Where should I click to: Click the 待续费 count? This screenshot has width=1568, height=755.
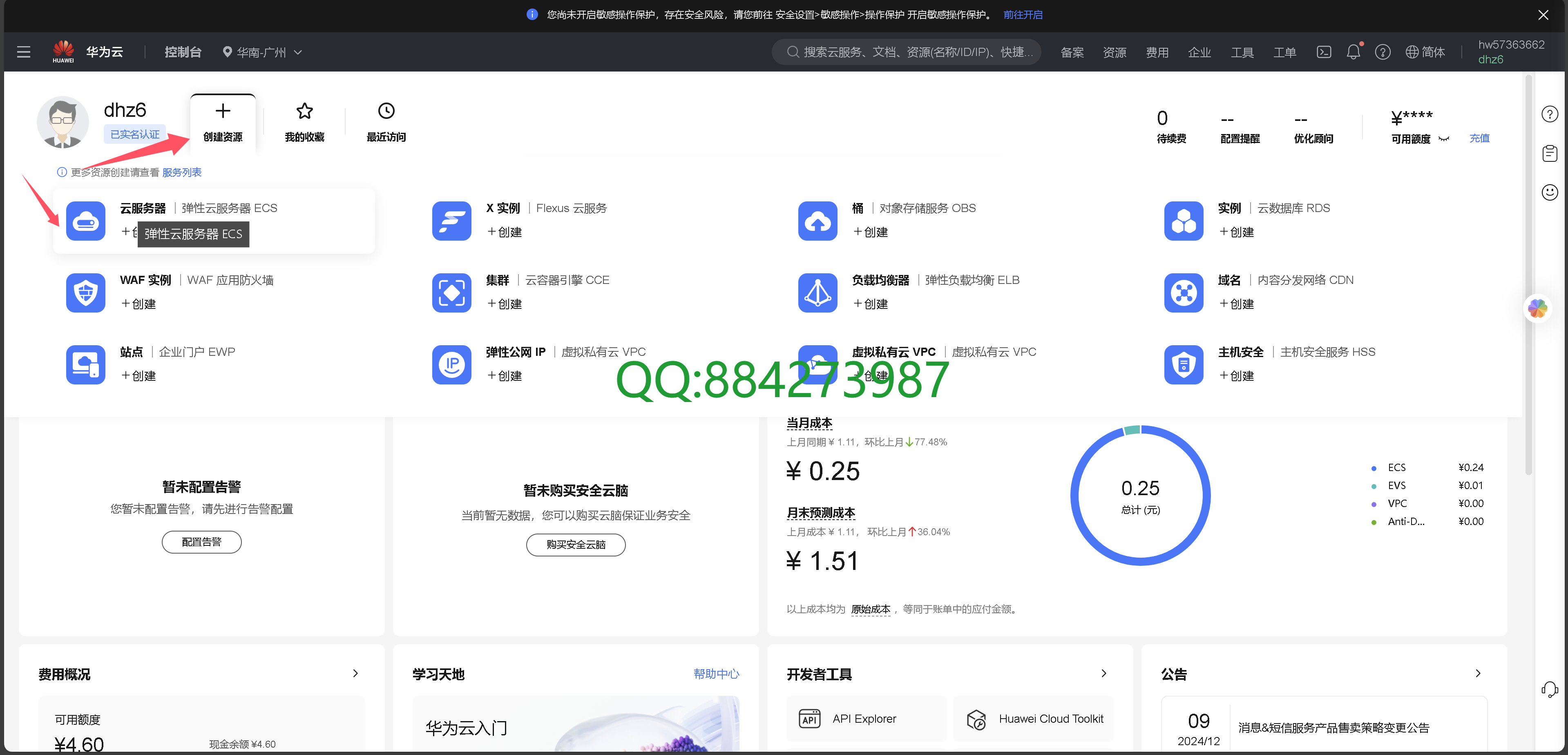pyautogui.click(x=1162, y=118)
